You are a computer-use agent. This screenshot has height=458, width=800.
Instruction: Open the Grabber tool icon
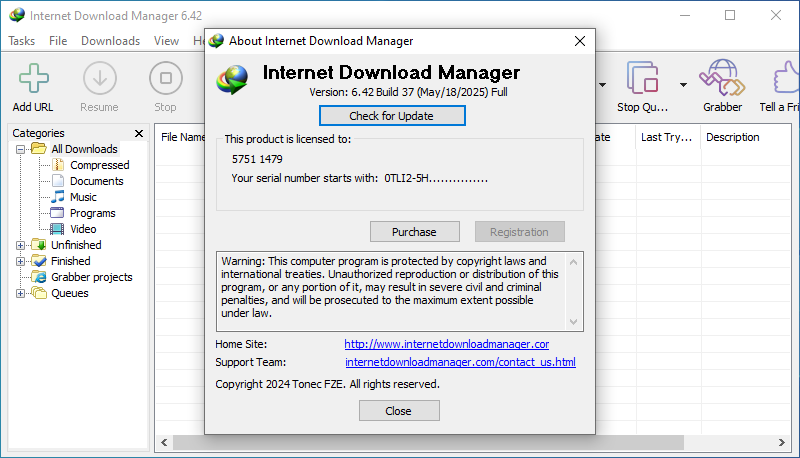pyautogui.click(x=722, y=78)
